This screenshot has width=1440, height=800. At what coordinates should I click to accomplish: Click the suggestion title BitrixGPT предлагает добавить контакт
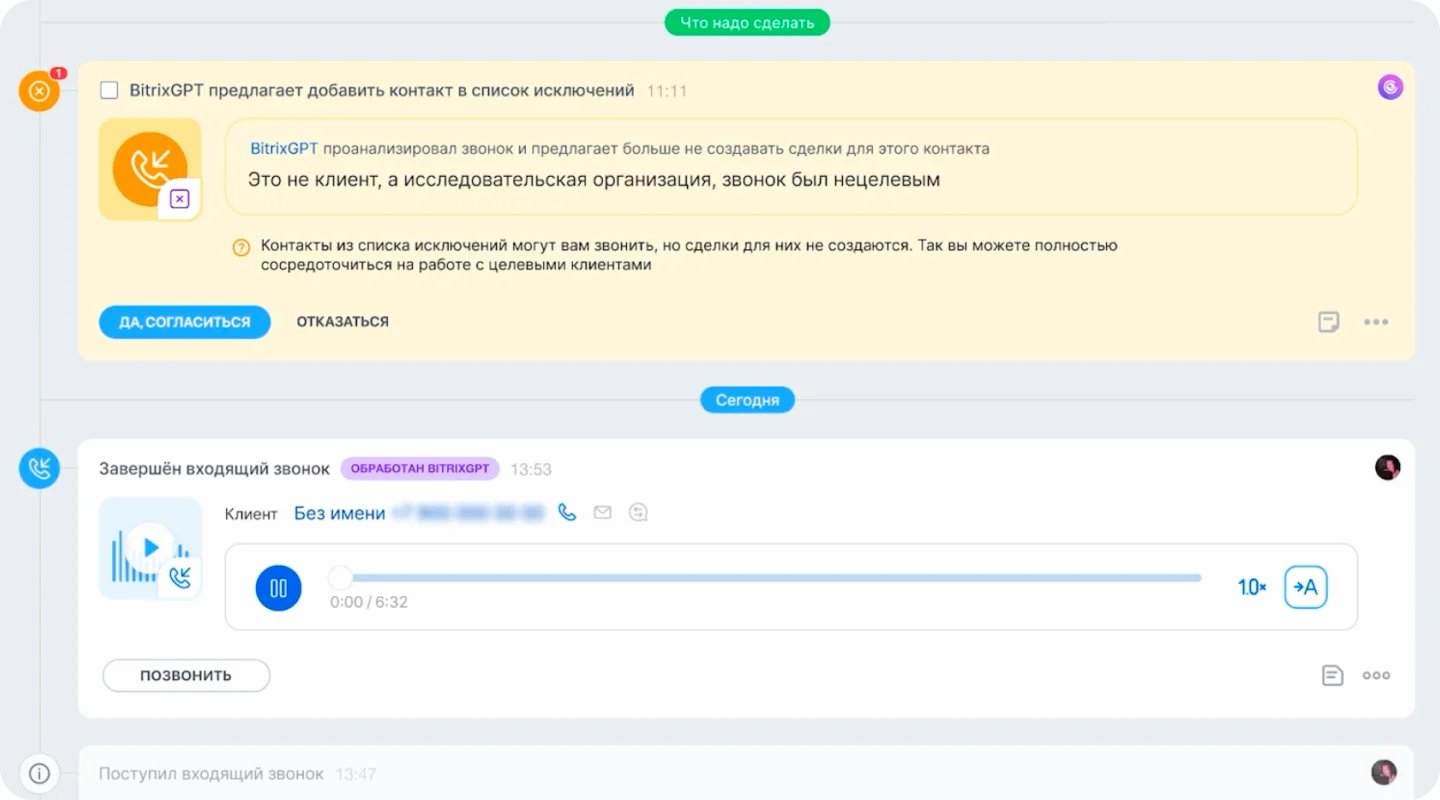point(382,91)
